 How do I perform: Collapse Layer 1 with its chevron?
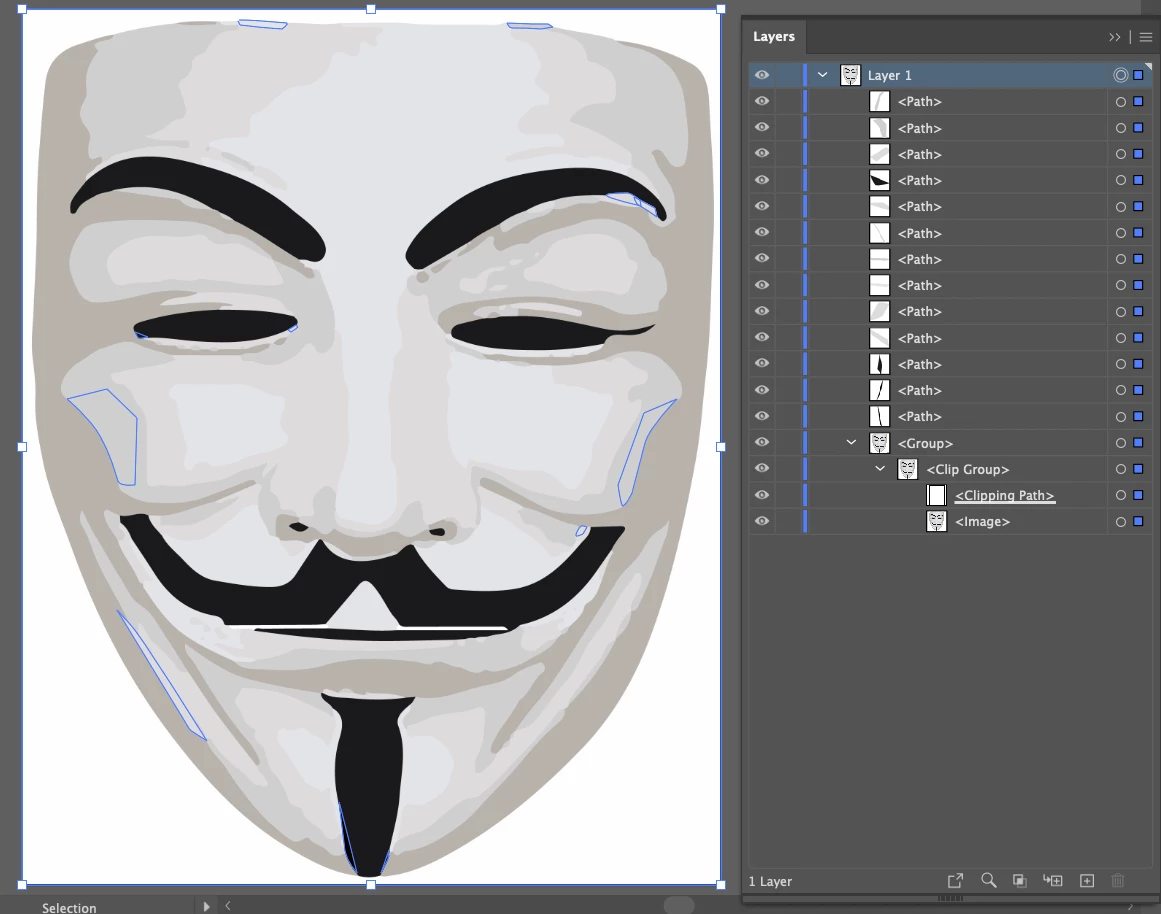click(x=823, y=75)
